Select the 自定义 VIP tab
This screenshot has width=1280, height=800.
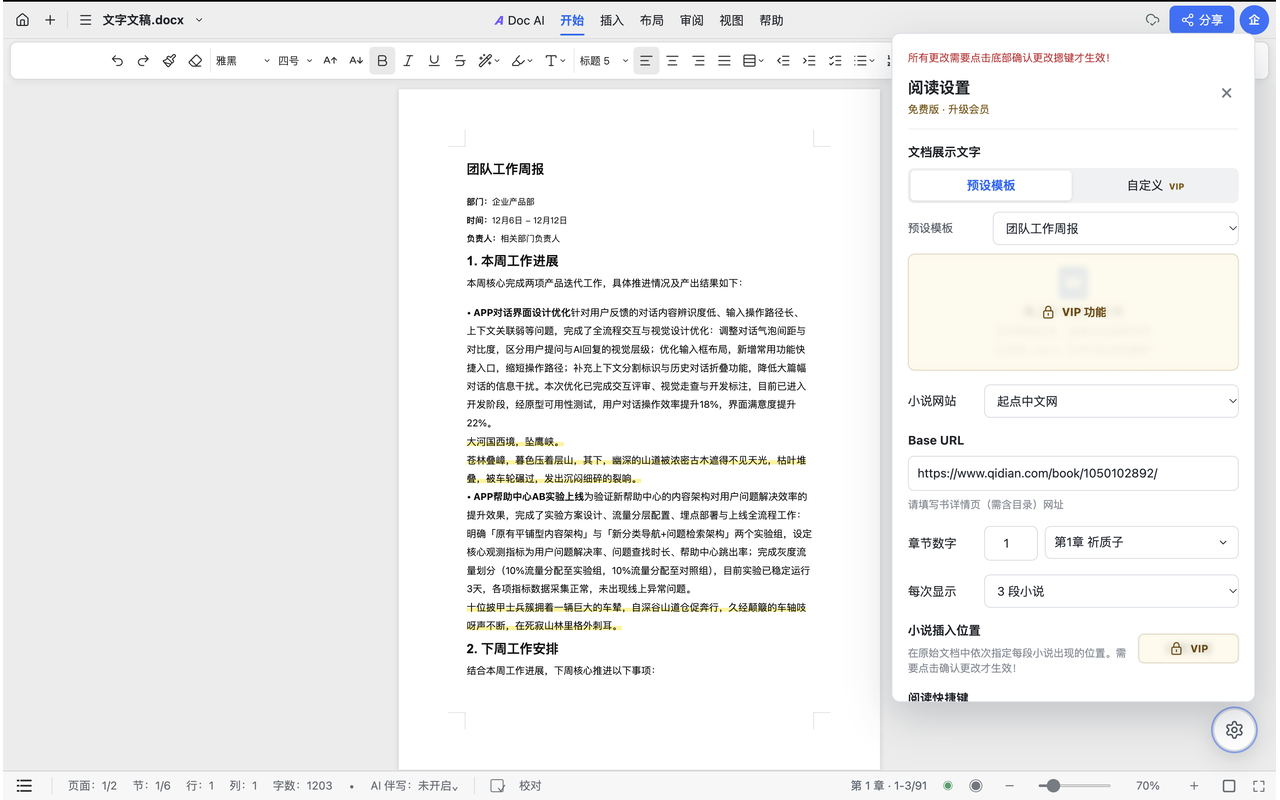(x=1155, y=185)
